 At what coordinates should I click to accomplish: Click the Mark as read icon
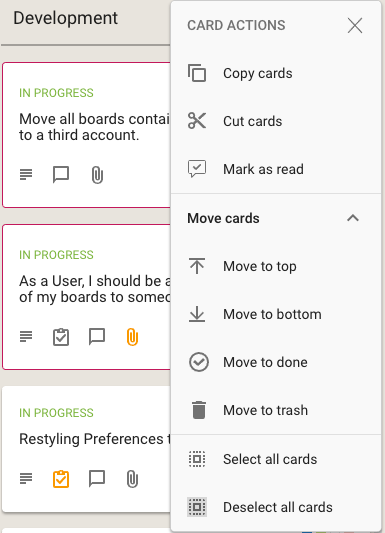tap(197, 169)
